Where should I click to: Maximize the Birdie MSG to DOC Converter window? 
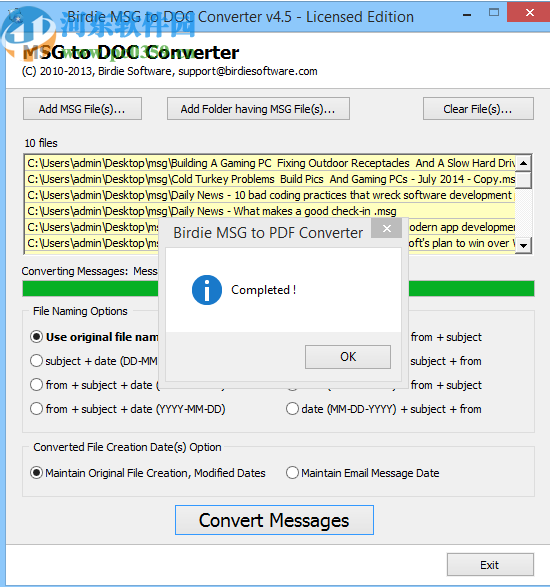pyautogui.click(x=494, y=13)
